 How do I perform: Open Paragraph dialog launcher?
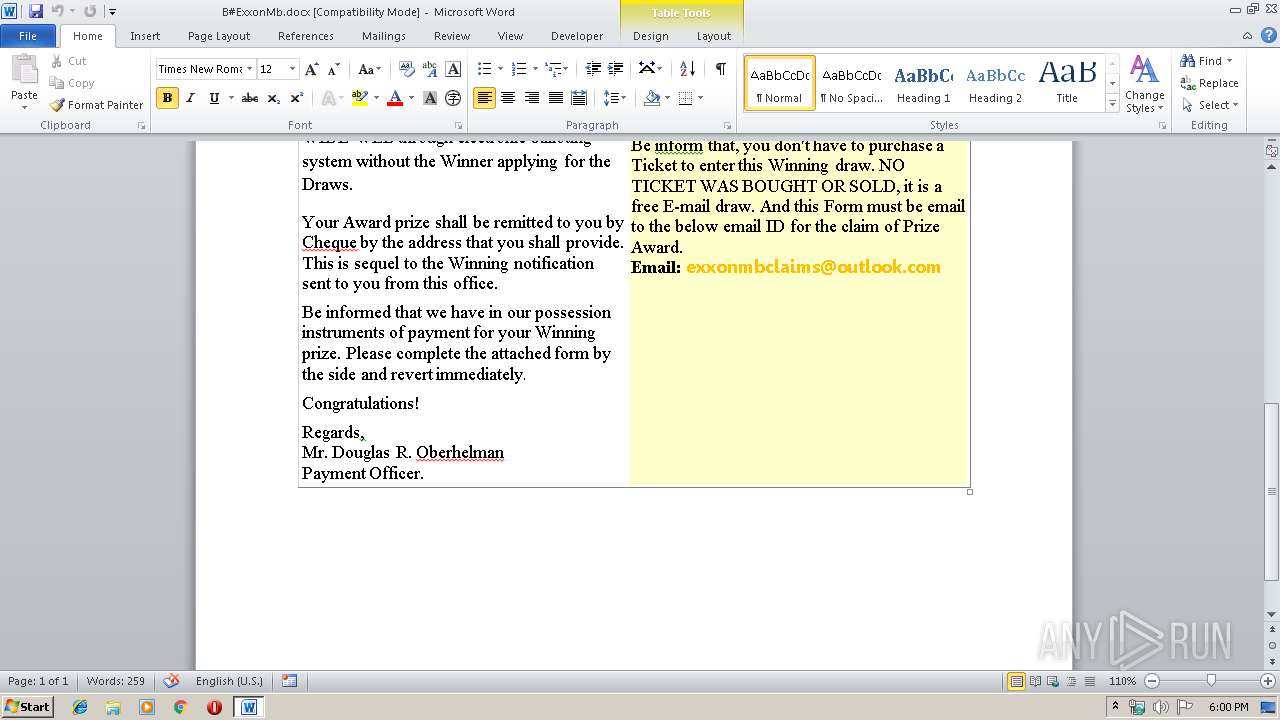pyautogui.click(x=730, y=126)
